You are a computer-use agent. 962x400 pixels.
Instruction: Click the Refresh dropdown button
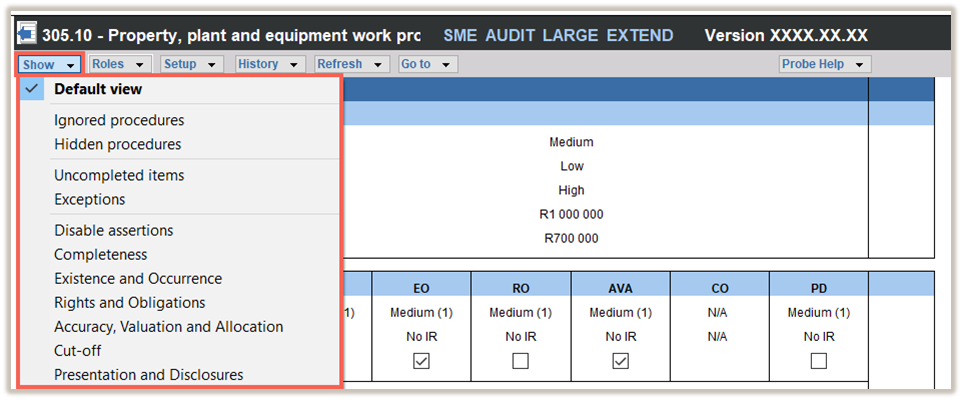(x=350, y=64)
